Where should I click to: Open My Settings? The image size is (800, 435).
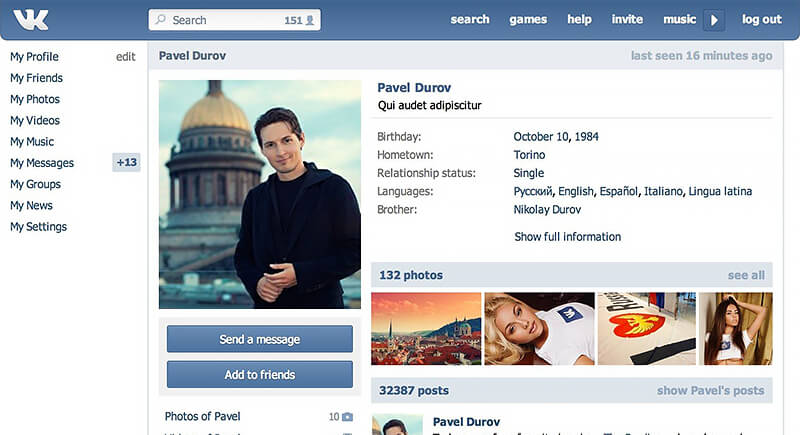click(x=38, y=227)
